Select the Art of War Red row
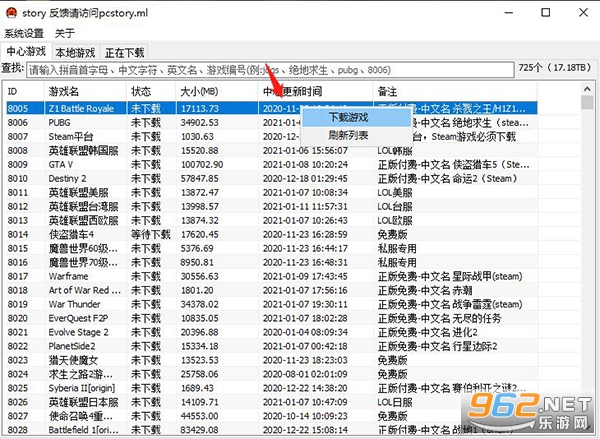This screenshot has height=439, width=600. coord(272,290)
